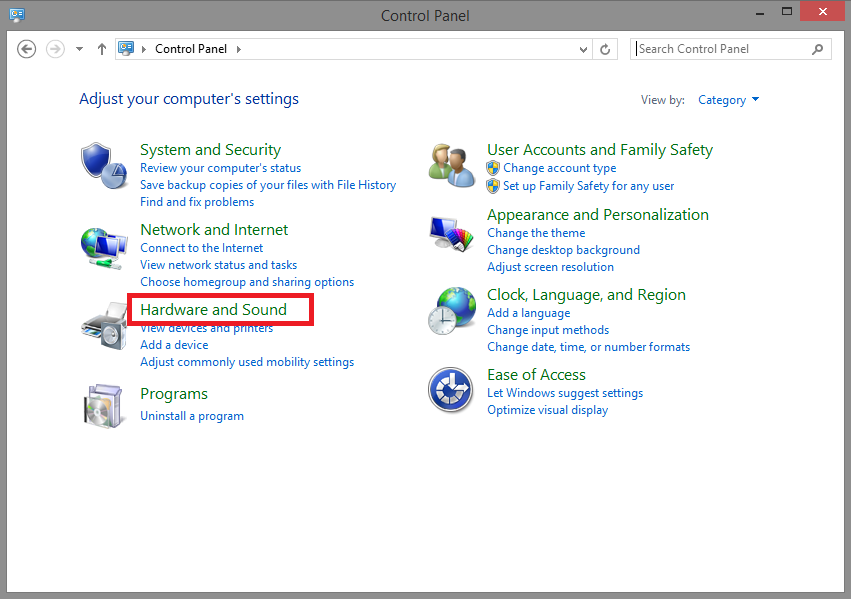851x599 pixels.
Task: Click the search magnifier icon
Action: (817, 49)
